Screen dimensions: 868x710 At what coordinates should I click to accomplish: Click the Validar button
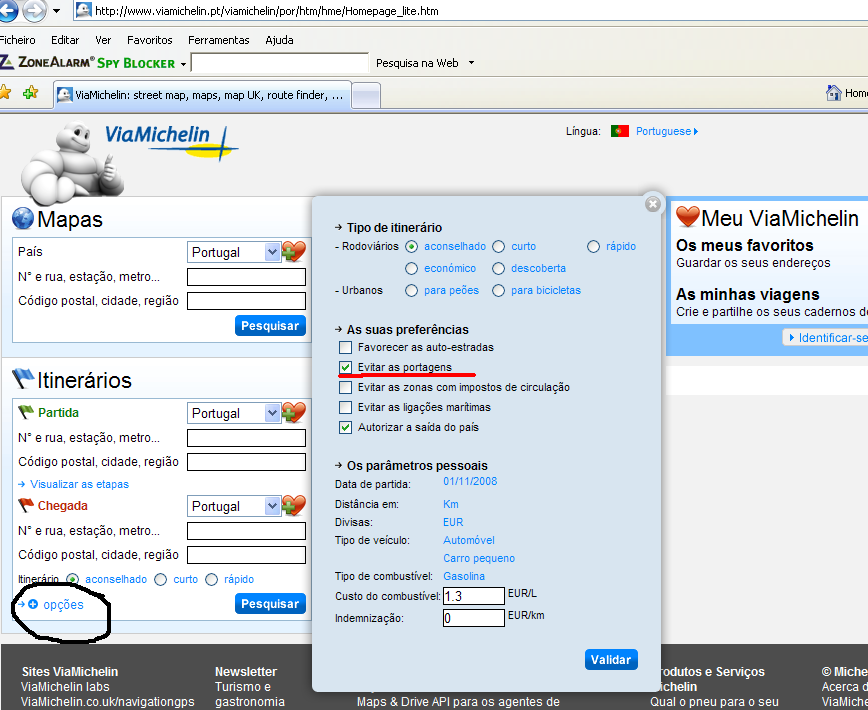(x=611, y=659)
